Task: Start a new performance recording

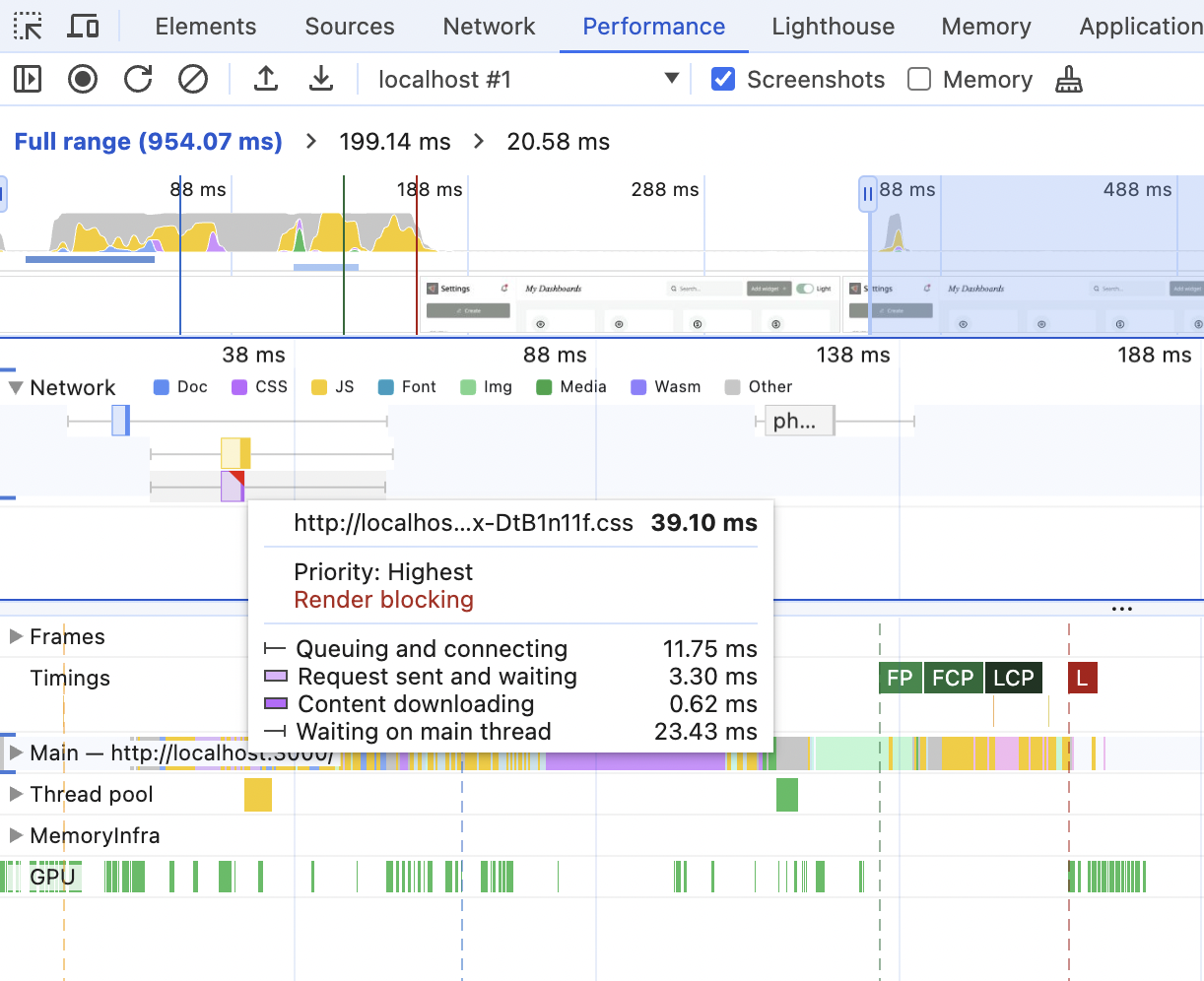Action: point(82,79)
